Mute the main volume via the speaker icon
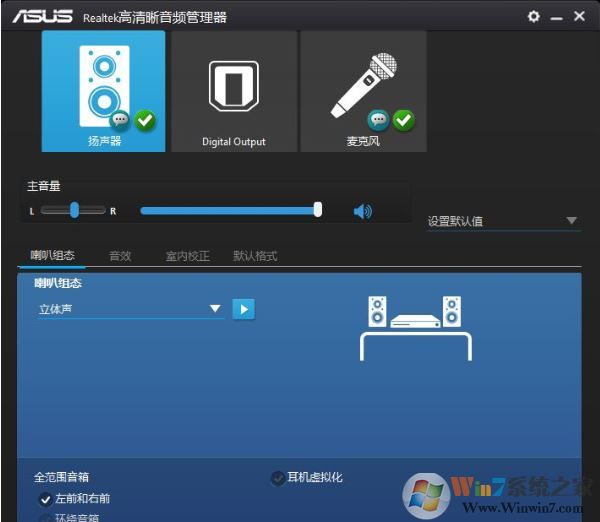The height and width of the screenshot is (522, 600). [x=362, y=211]
